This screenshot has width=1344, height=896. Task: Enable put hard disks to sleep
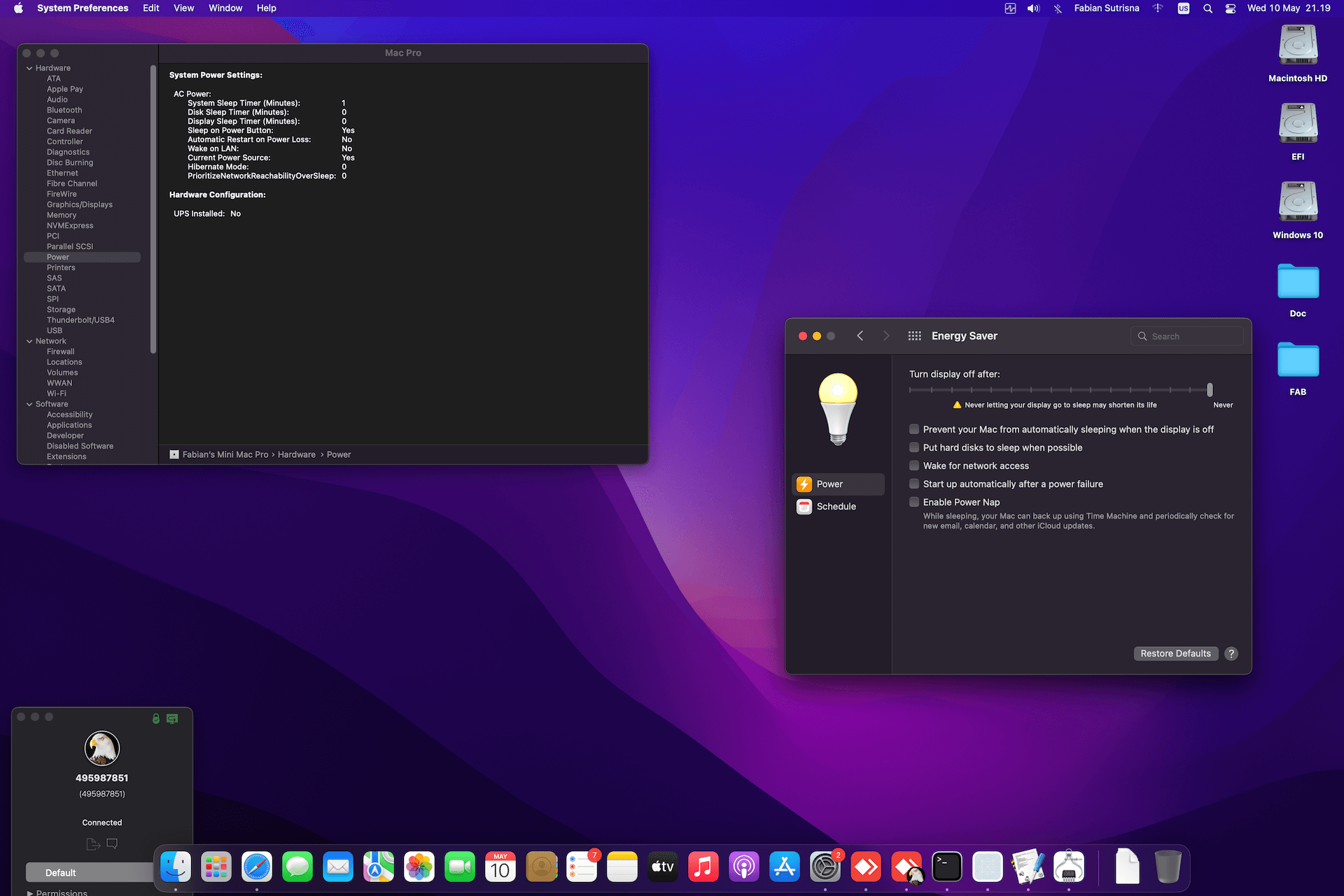pyautogui.click(x=914, y=447)
